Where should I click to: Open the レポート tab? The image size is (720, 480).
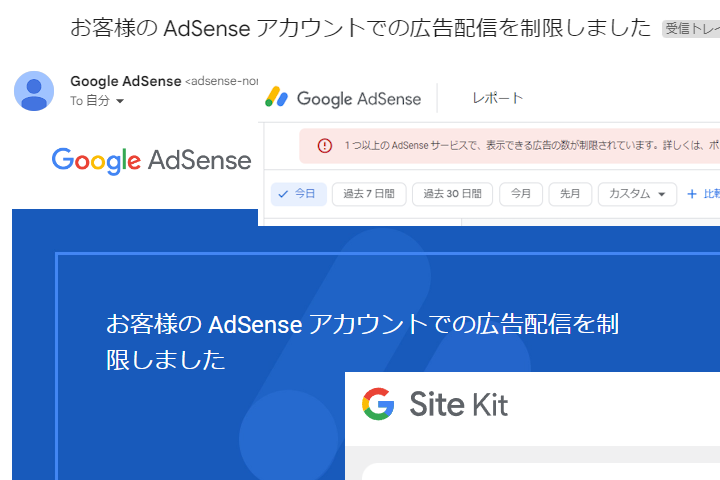coord(497,98)
